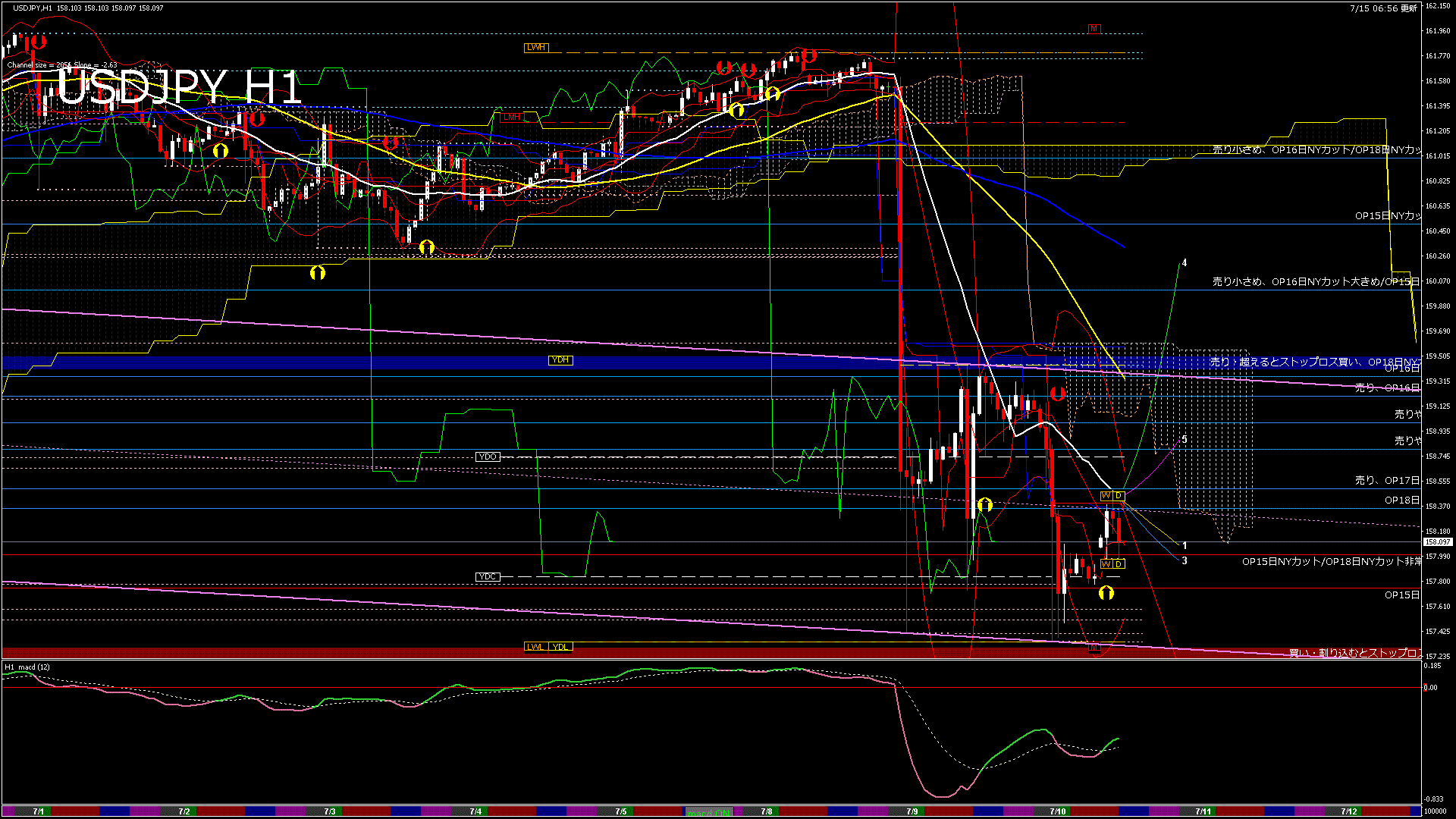Select the YDO label on dashed line
The height and width of the screenshot is (819, 1456).
pyautogui.click(x=487, y=457)
